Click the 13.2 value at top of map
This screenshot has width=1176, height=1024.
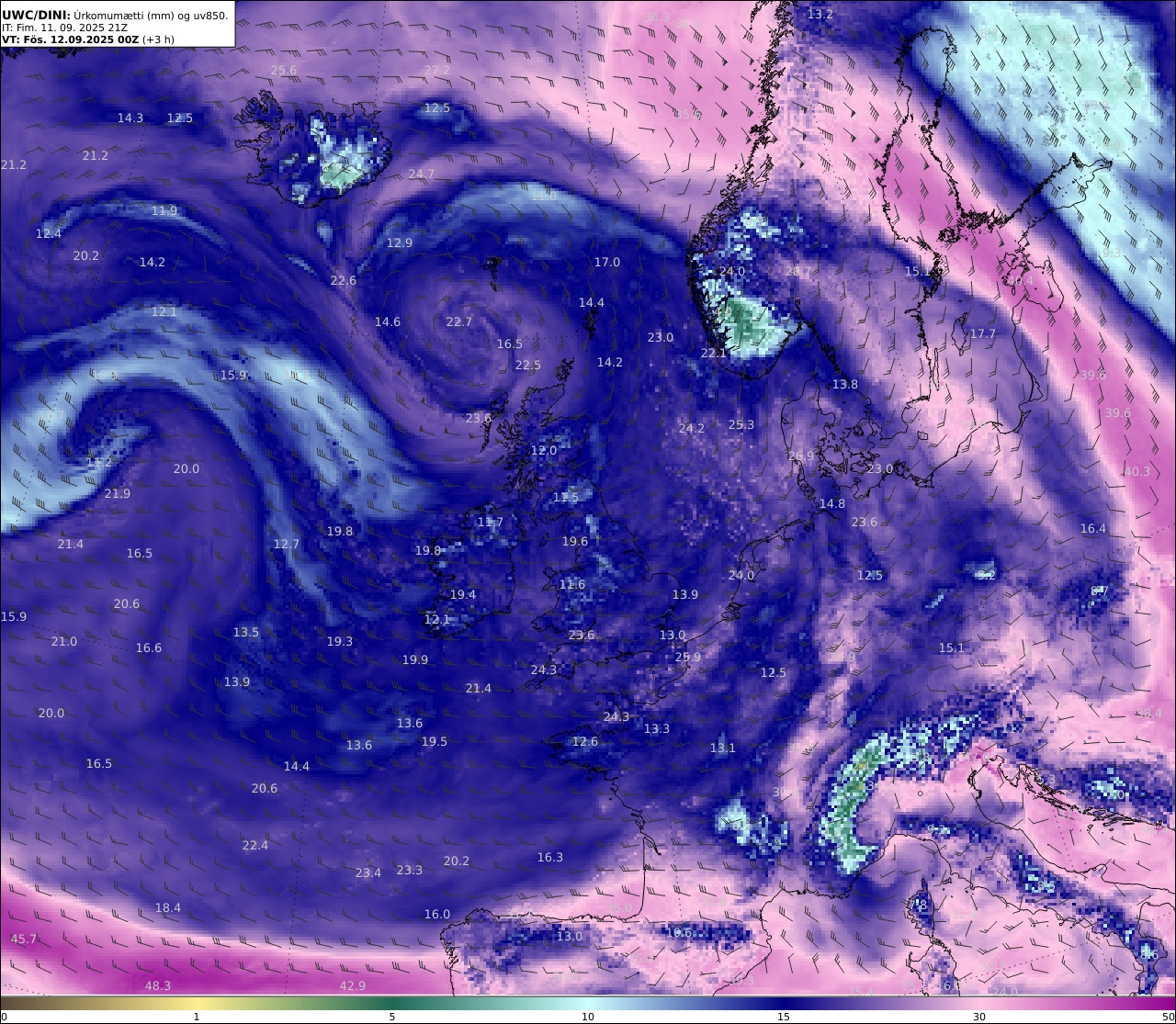click(820, 15)
